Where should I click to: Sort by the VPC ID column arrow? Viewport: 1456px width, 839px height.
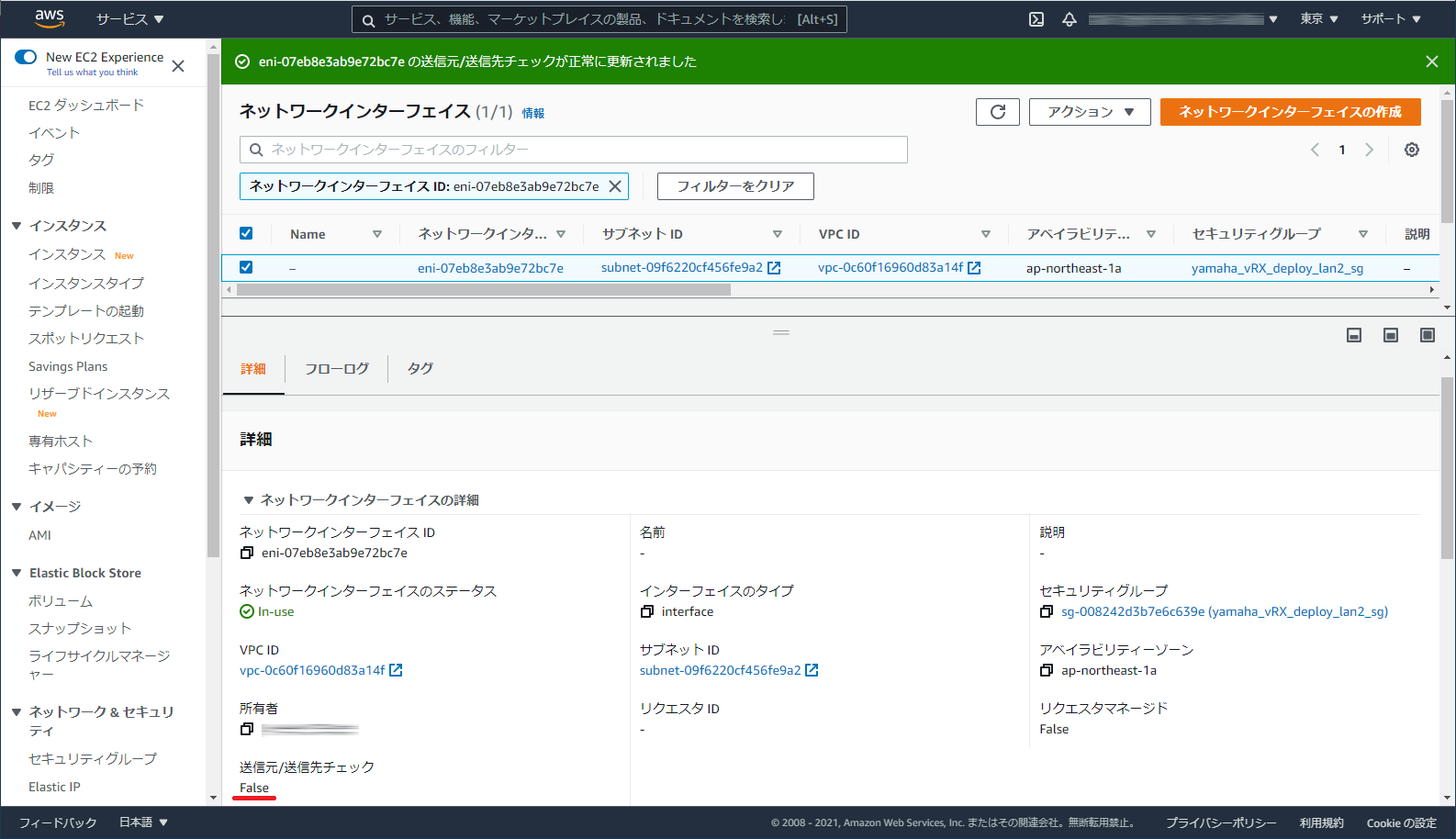(986, 234)
